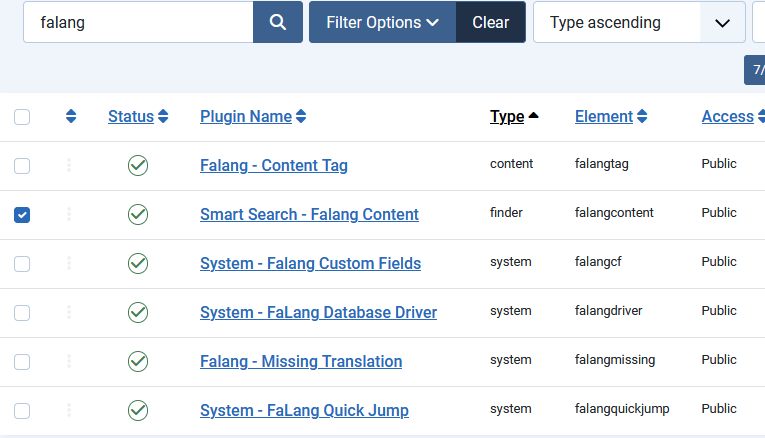
Task: Click the magnifier search button
Action: coord(278,22)
